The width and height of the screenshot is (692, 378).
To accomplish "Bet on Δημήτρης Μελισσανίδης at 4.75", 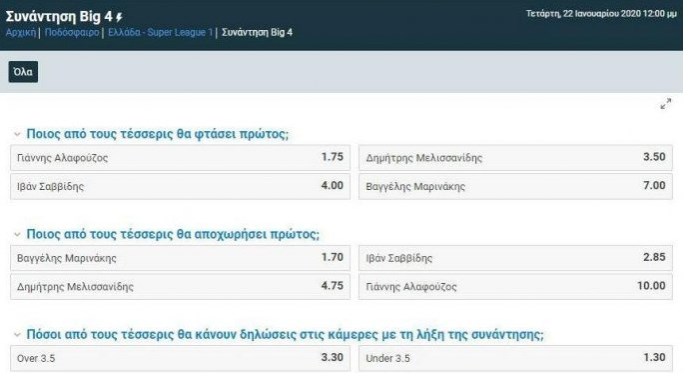I will point(180,287).
